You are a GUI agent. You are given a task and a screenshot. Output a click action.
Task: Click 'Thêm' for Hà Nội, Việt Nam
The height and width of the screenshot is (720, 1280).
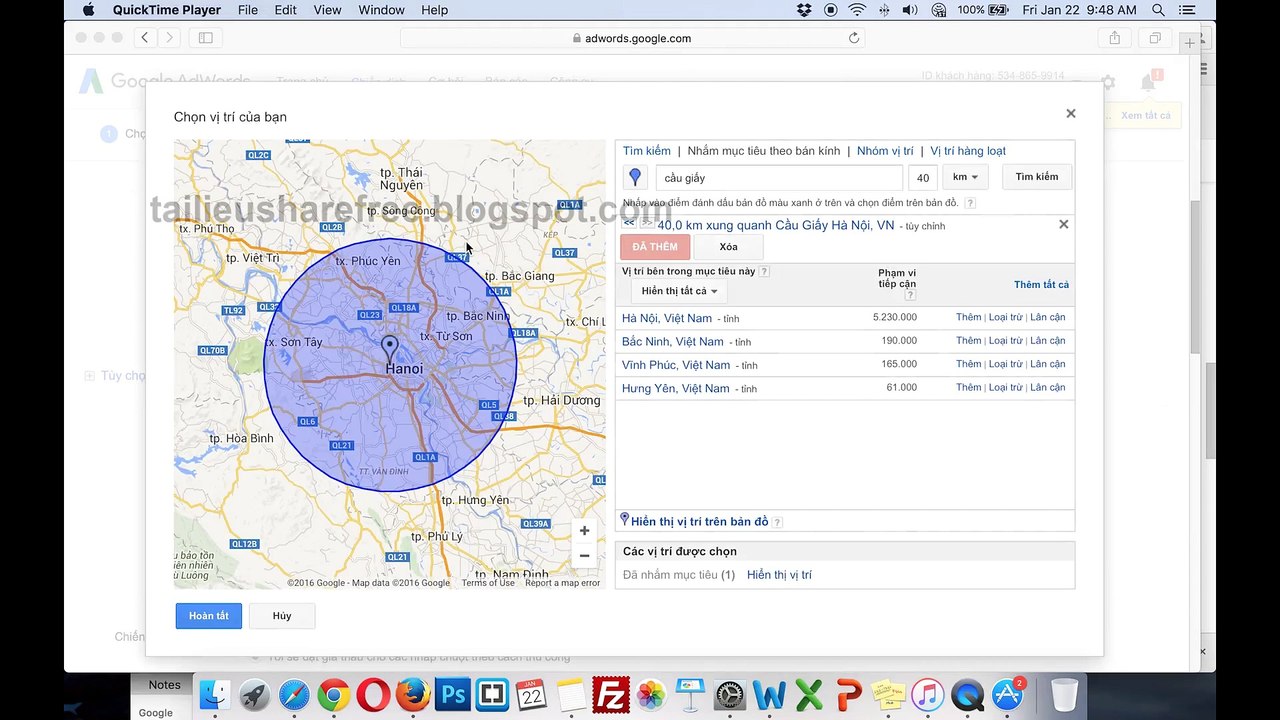pyautogui.click(x=968, y=317)
